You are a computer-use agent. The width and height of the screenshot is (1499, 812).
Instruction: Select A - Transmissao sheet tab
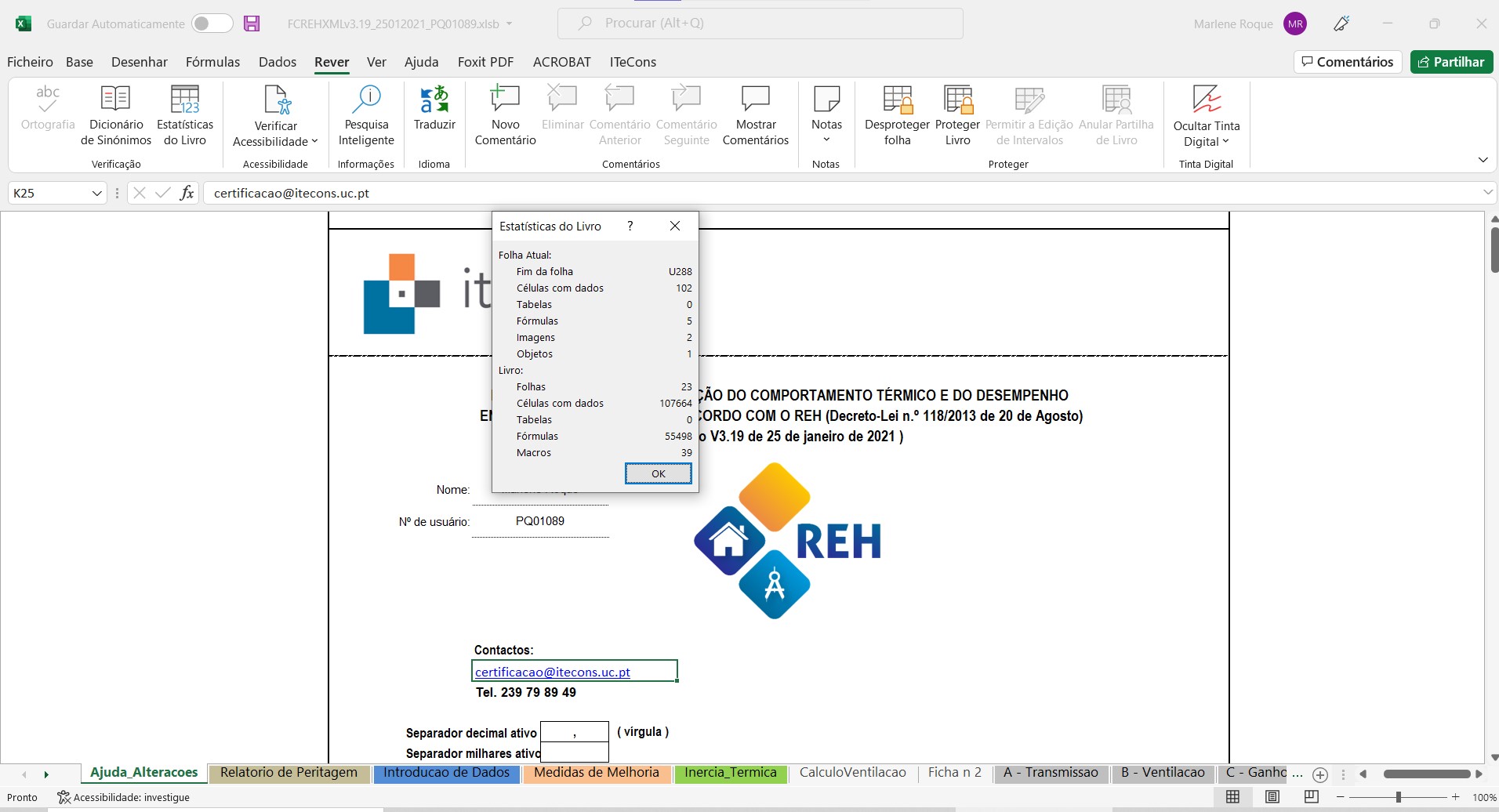point(1051,773)
